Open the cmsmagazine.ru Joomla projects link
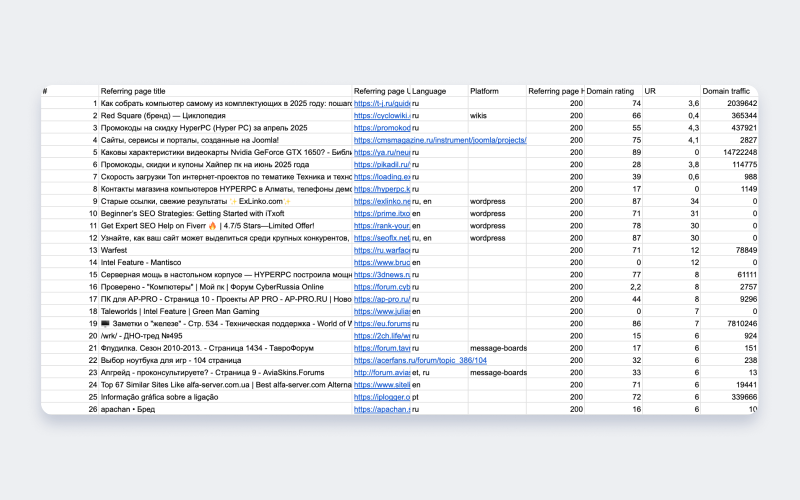This screenshot has height=500, width=800. point(440,140)
